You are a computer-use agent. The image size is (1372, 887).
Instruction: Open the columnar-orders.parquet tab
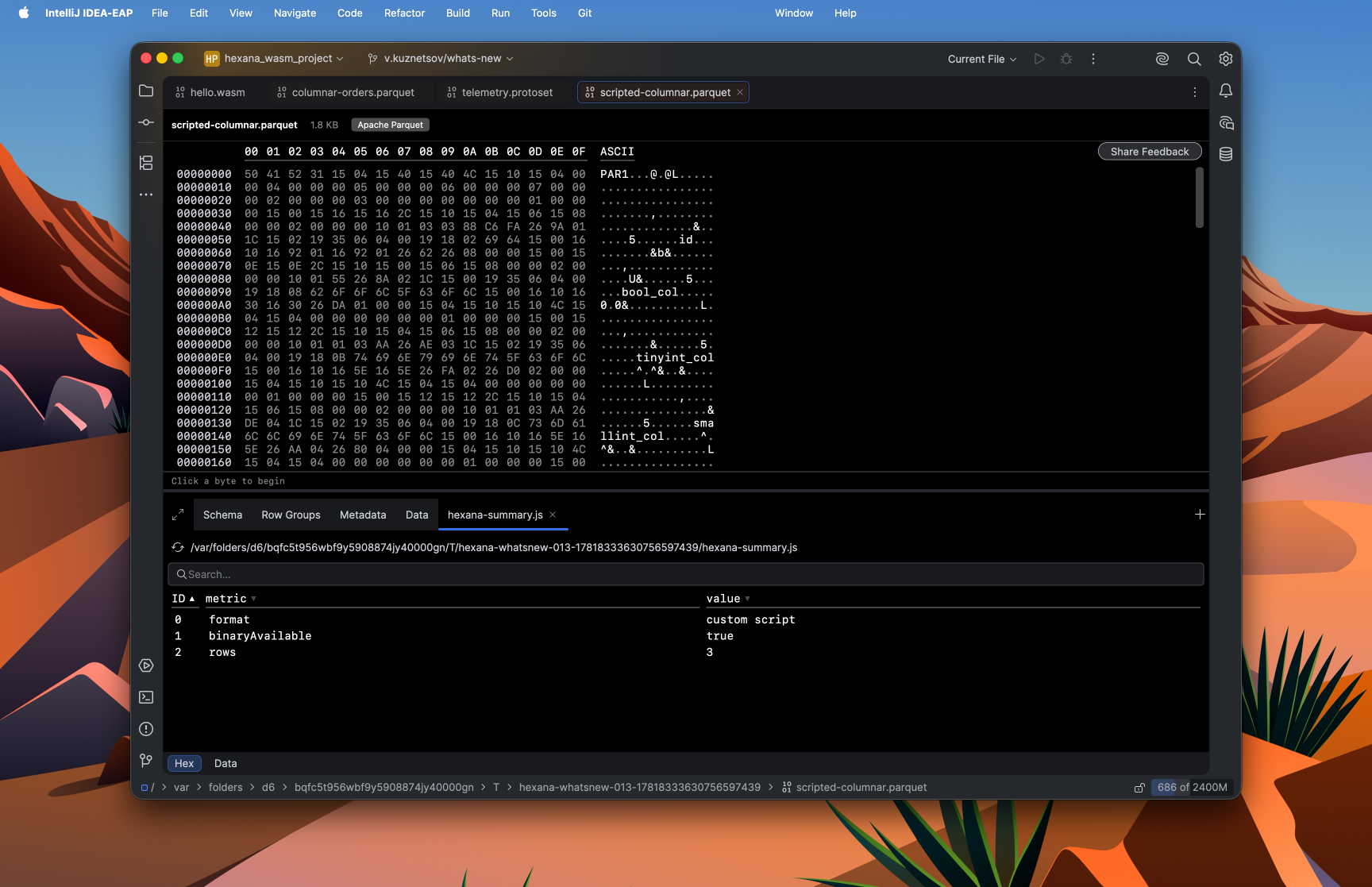[345, 92]
